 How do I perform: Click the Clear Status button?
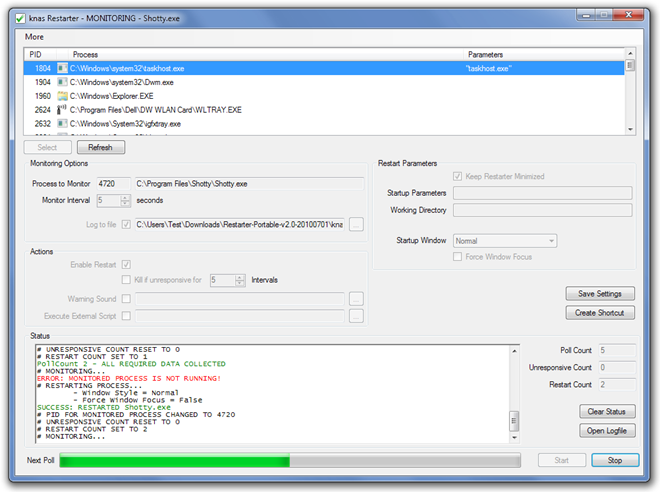[x=607, y=412]
